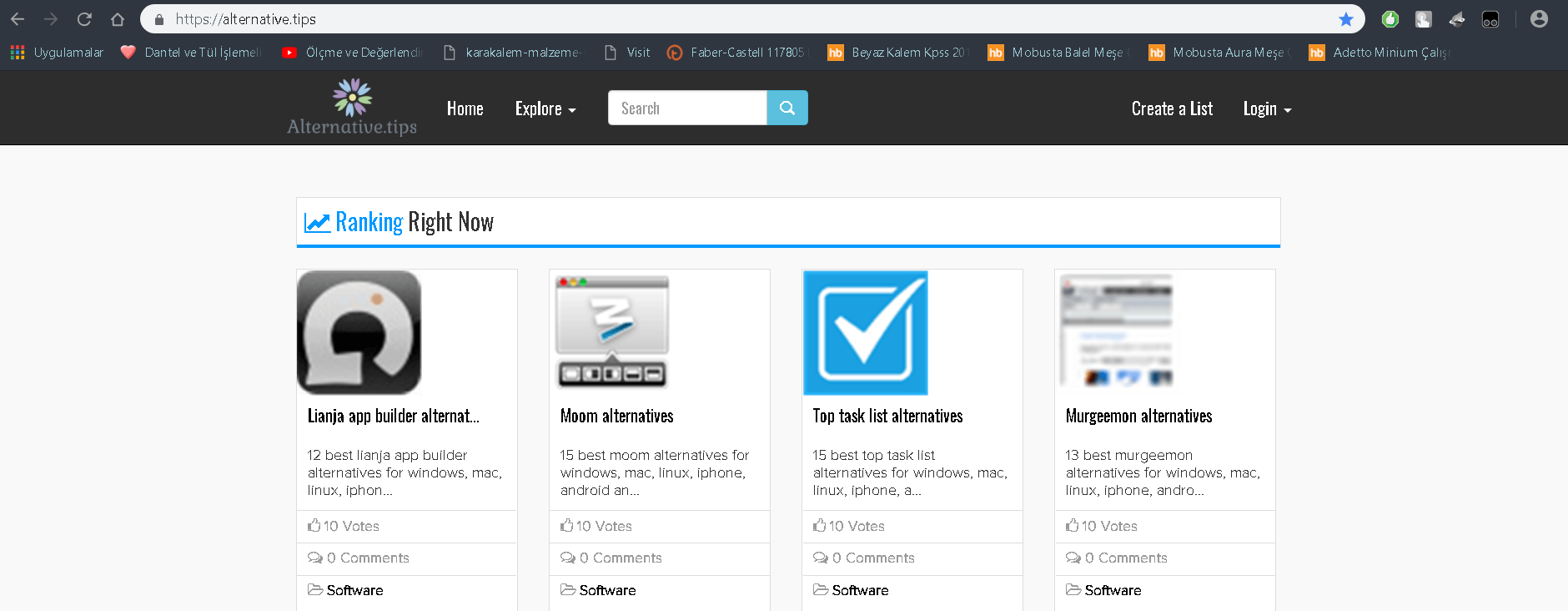
Task: Click the Alternative.tips flower logo
Action: pos(352,107)
